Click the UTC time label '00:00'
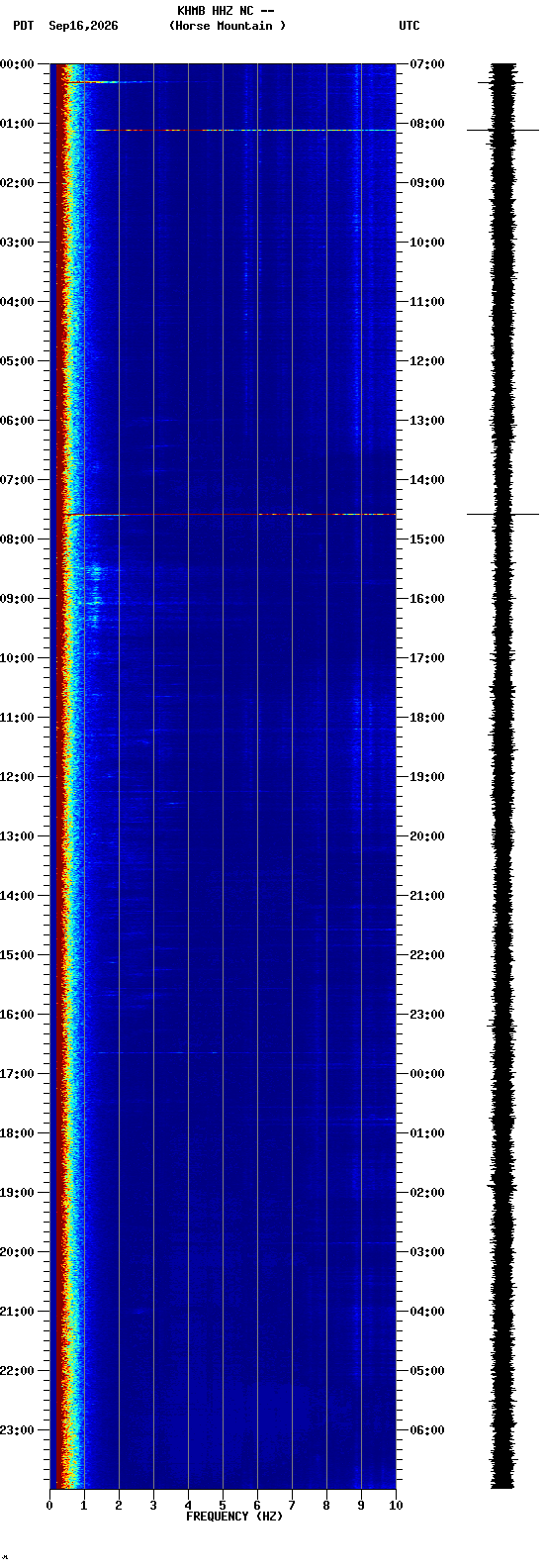 pos(427,1074)
